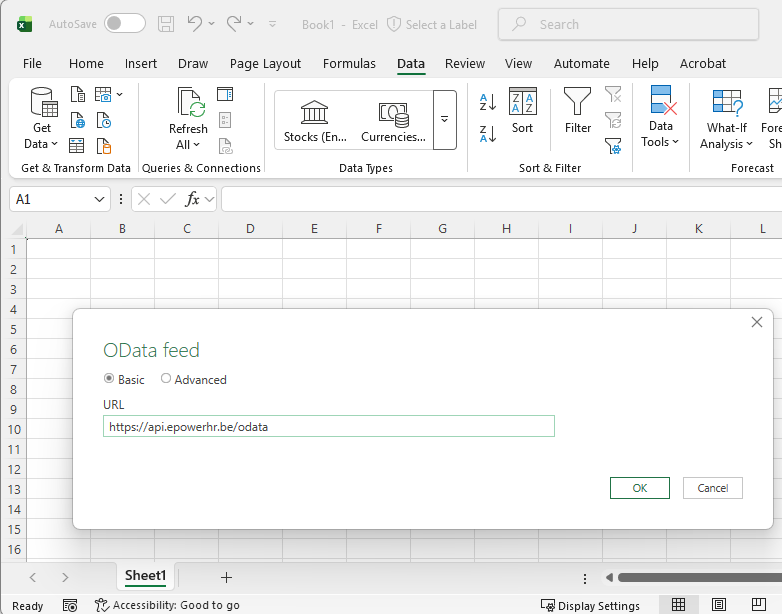Viewport: 782px width, 614px height.
Task: Open the Automate tab
Action: 582,64
